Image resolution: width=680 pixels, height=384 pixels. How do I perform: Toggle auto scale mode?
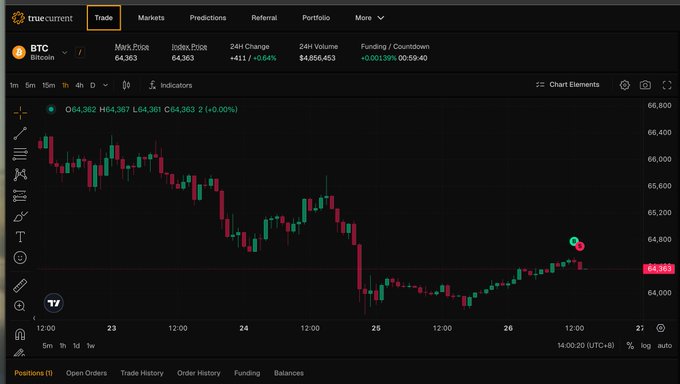click(x=664, y=345)
